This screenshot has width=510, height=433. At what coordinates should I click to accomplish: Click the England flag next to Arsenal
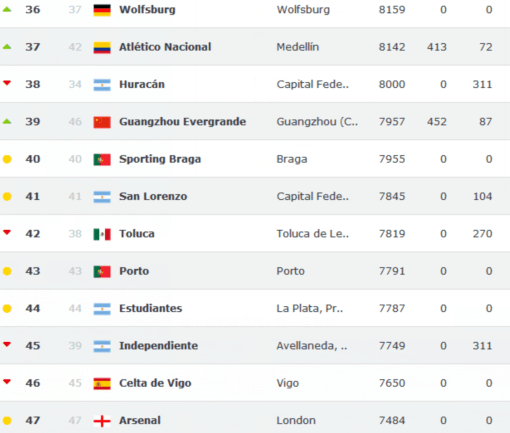coord(102,421)
